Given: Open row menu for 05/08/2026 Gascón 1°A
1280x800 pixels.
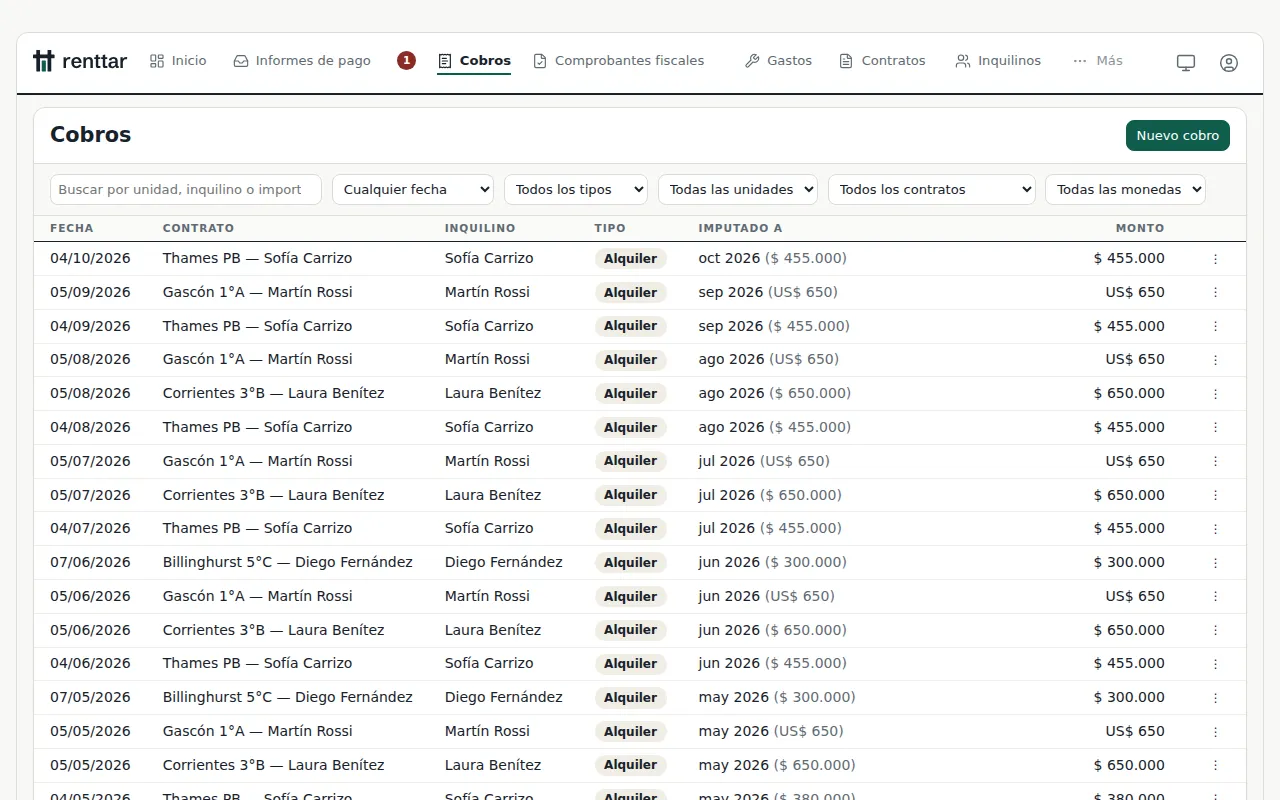Looking at the screenshot, I should pyautogui.click(x=1216, y=360).
